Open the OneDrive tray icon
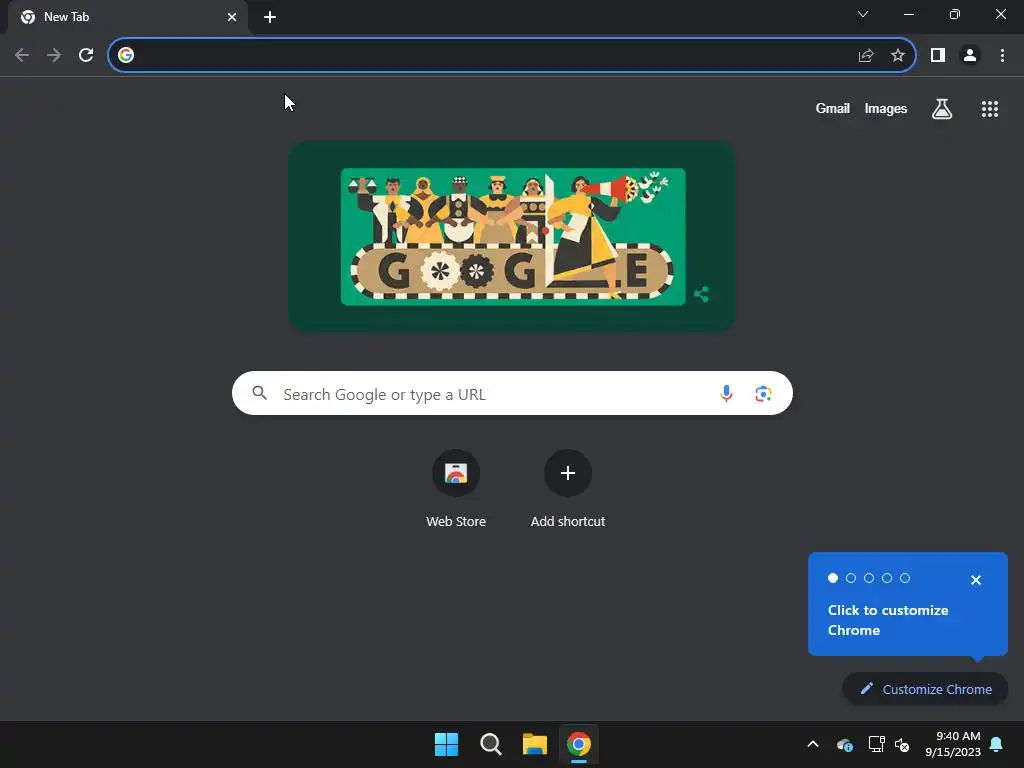Image resolution: width=1024 pixels, height=768 pixels. point(845,744)
